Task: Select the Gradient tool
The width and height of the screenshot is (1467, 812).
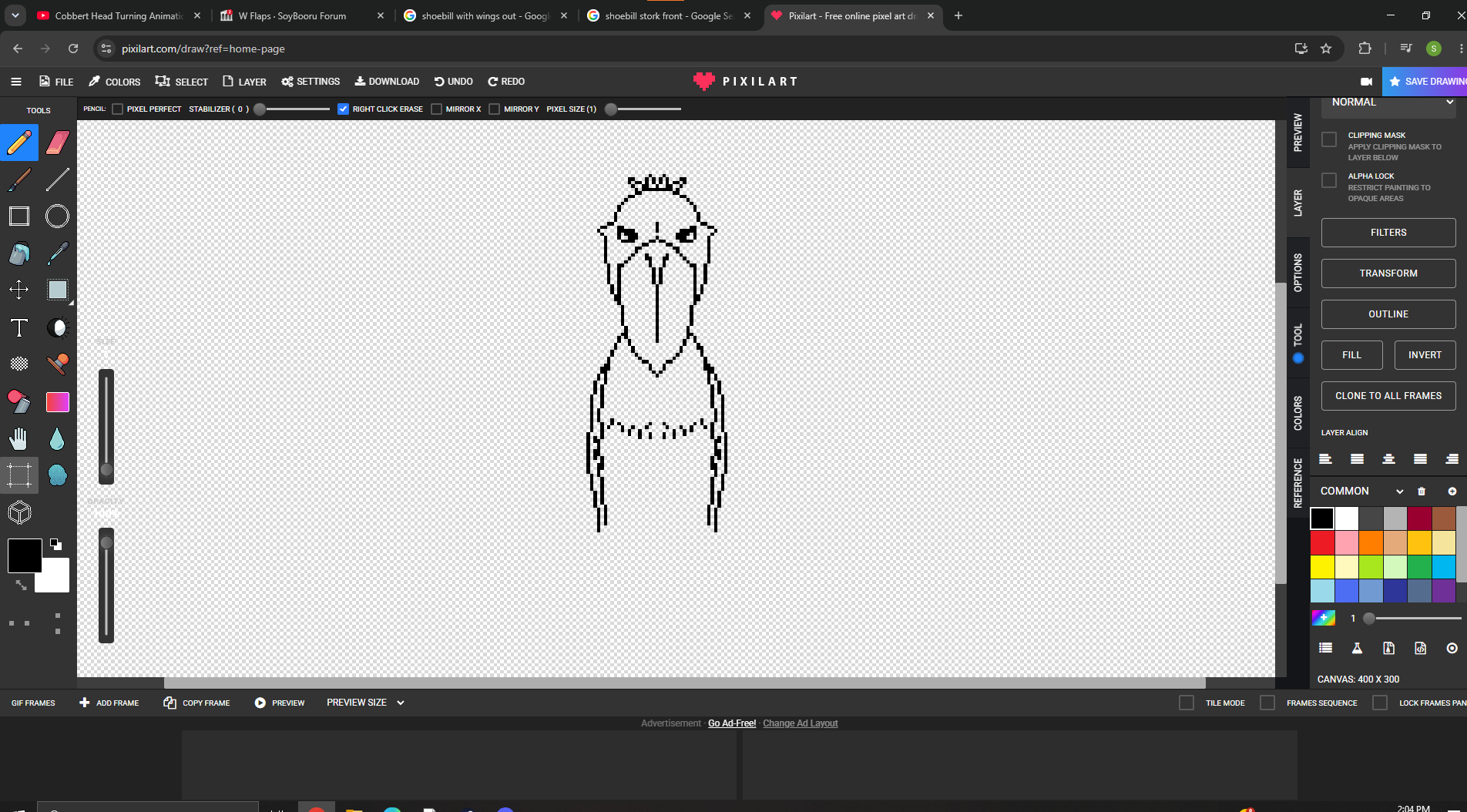Action: tap(58, 401)
